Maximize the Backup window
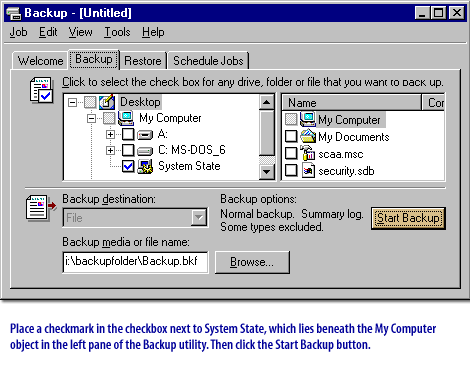Image resolution: width=470 pixels, height=385 pixels. pos(438,13)
